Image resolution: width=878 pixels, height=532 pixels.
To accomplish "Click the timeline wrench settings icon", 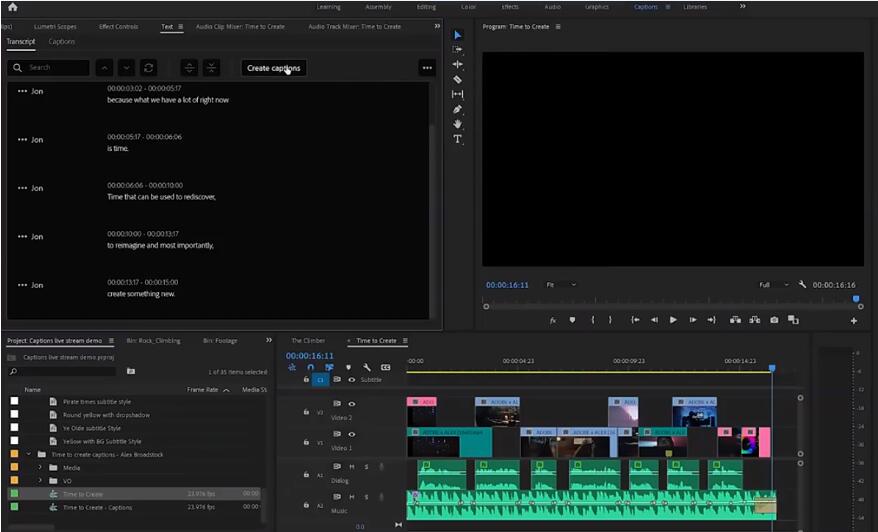I will click(x=367, y=367).
